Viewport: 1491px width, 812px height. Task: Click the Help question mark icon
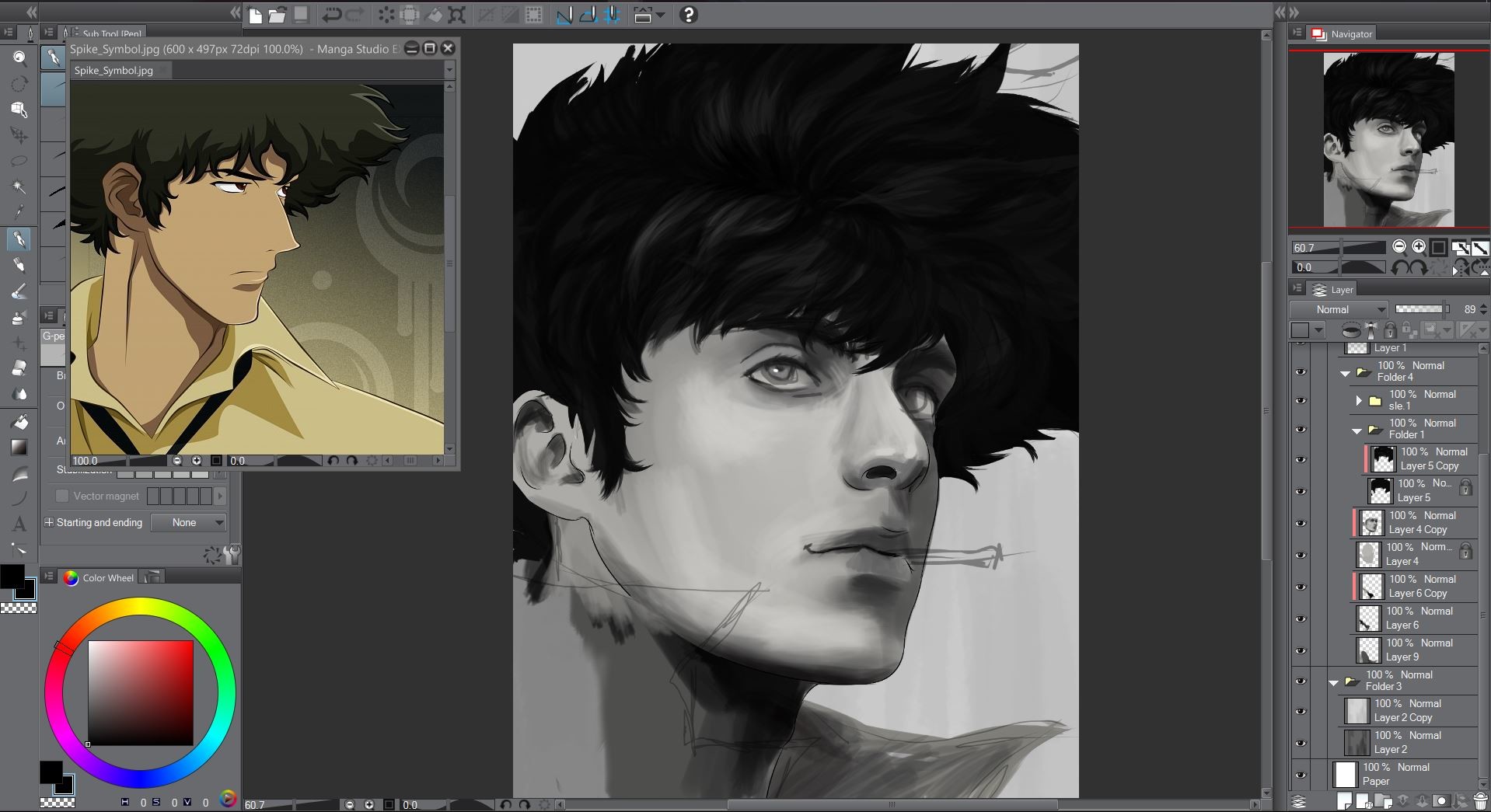coord(688,15)
